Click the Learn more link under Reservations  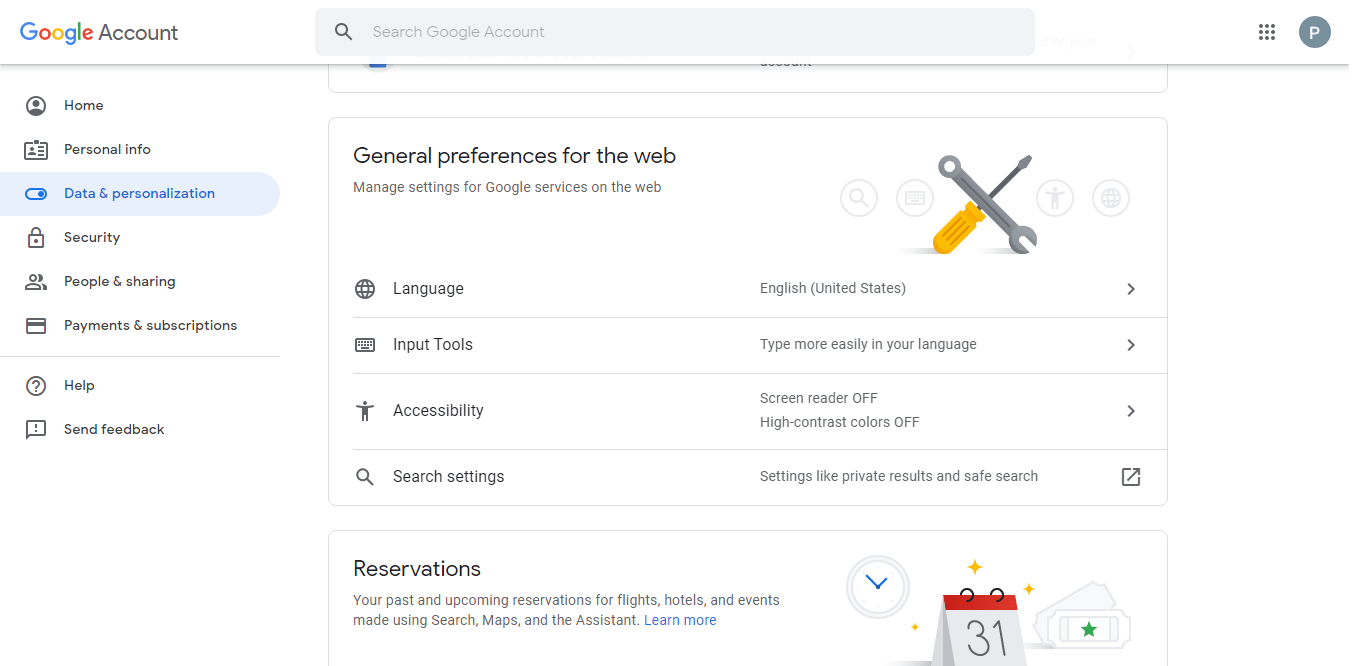[680, 619]
